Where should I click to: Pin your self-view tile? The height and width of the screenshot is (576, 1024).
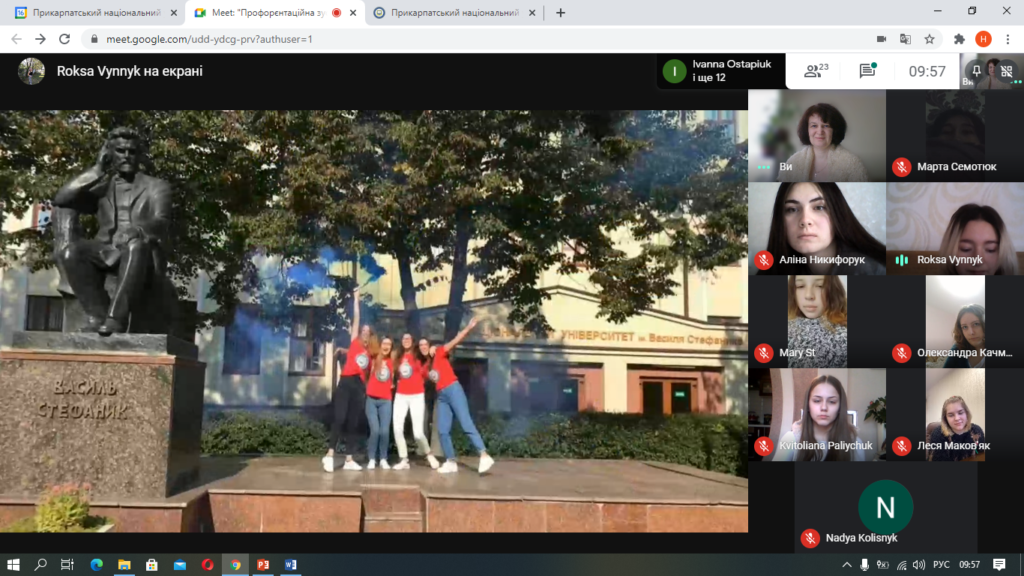(x=977, y=71)
